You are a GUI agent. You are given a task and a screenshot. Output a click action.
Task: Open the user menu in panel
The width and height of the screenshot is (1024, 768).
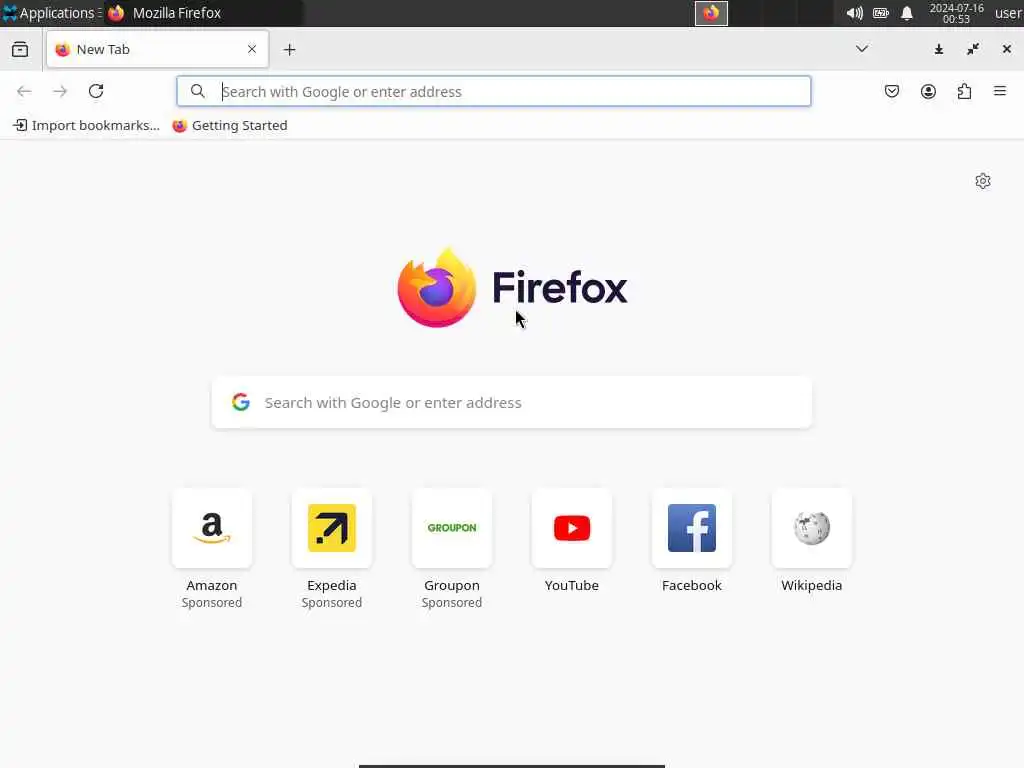click(1008, 13)
